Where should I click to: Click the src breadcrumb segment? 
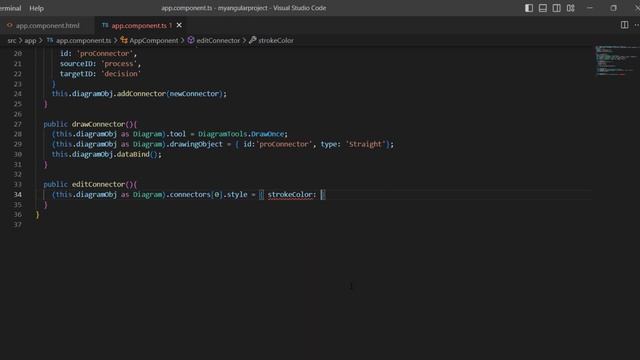[12, 40]
